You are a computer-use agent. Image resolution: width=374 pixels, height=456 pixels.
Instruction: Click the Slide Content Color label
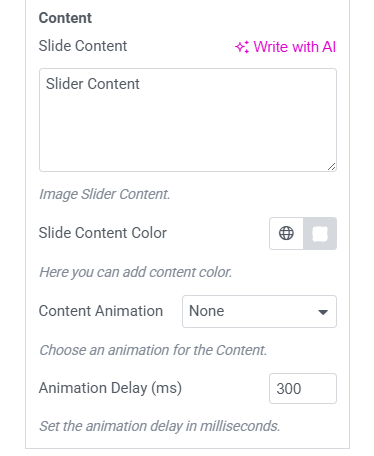[x=103, y=233]
